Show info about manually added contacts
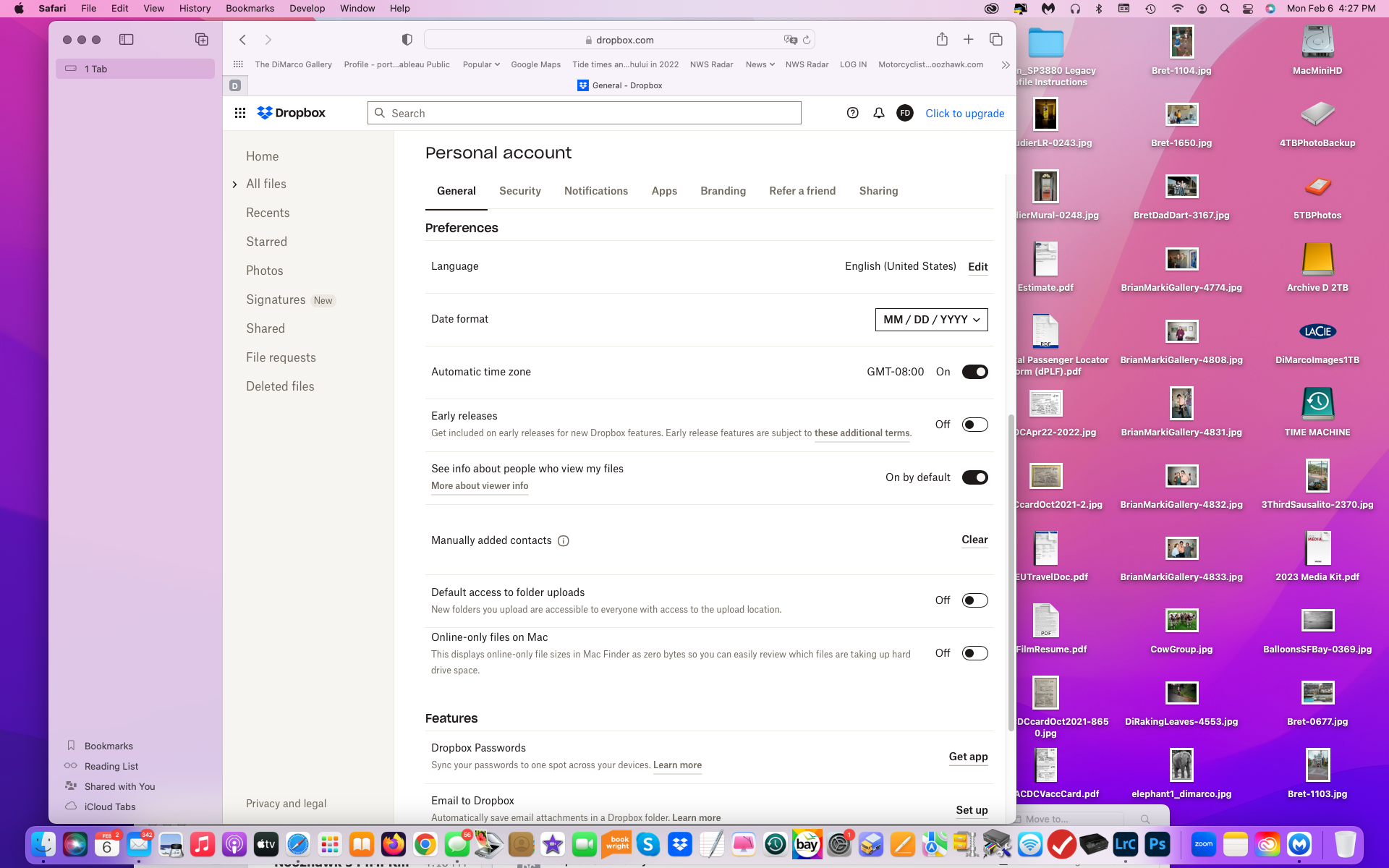Image resolution: width=1389 pixels, height=868 pixels. coord(564,541)
